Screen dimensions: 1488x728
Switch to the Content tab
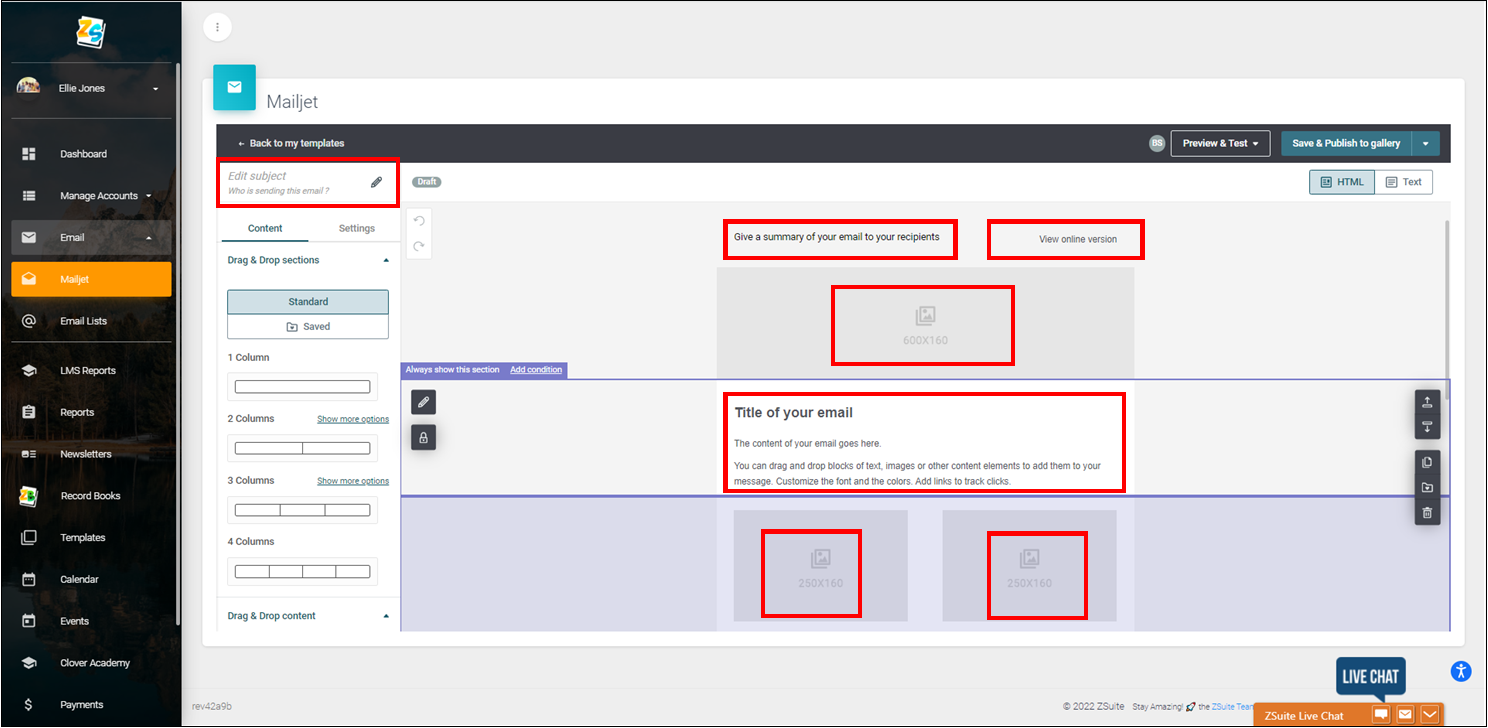(265, 228)
